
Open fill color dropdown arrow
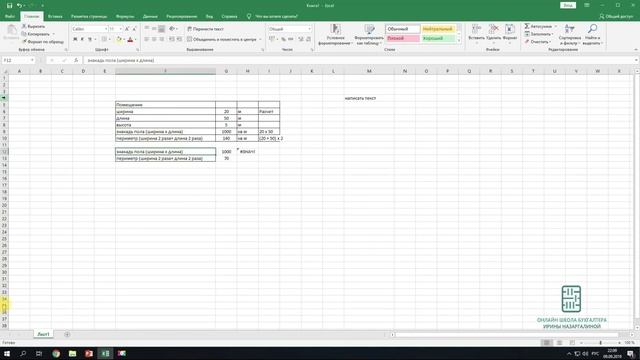tap(124, 39)
